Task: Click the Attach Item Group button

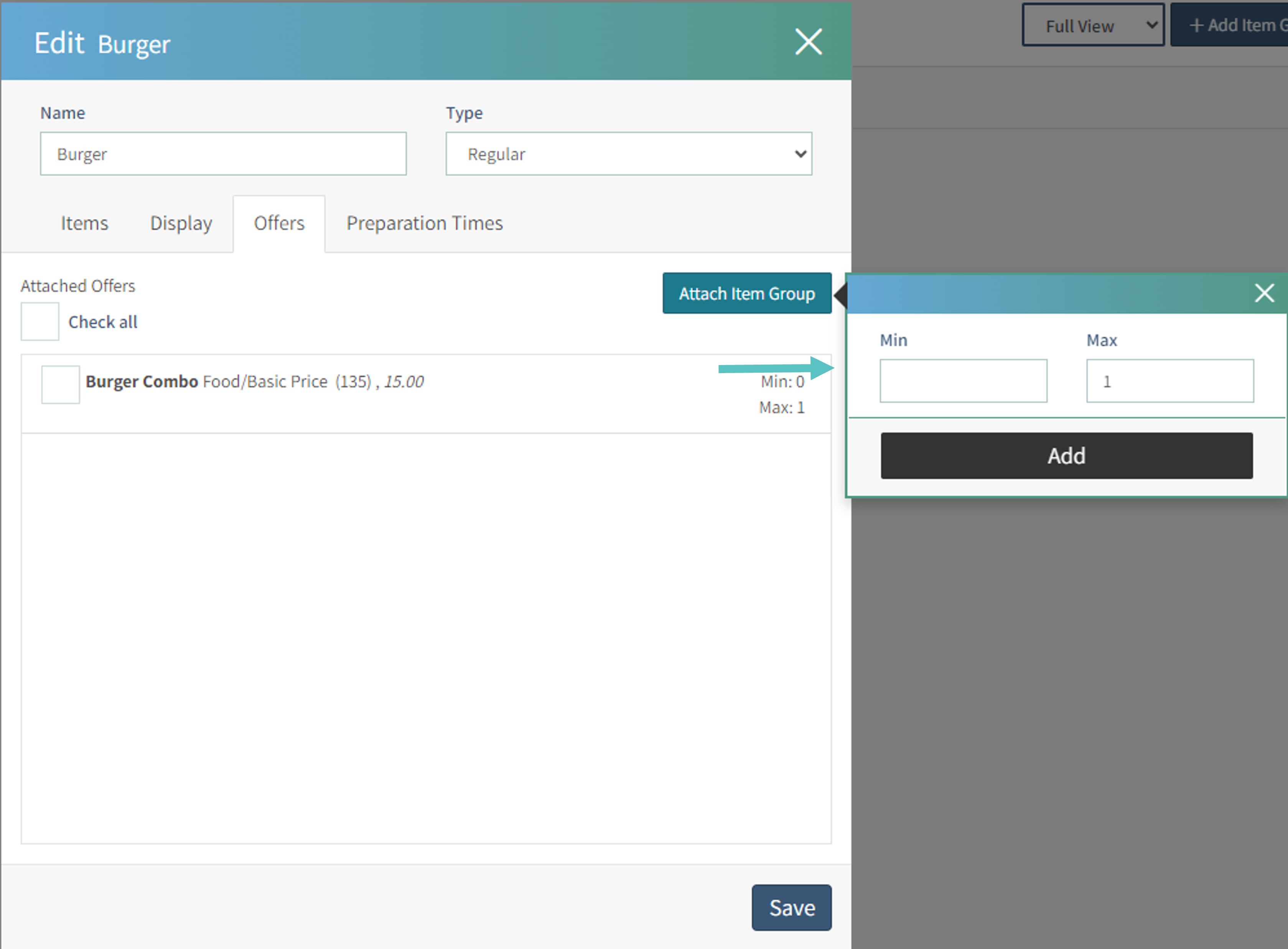Action: pyautogui.click(x=746, y=294)
